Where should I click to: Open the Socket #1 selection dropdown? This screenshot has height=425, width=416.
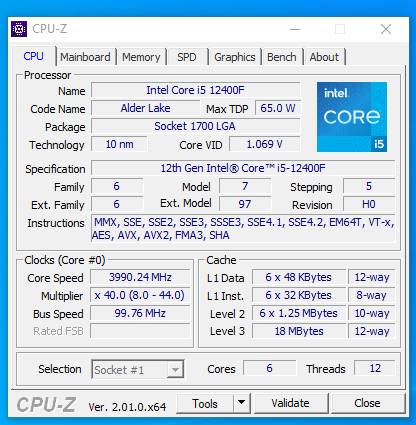(x=138, y=369)
